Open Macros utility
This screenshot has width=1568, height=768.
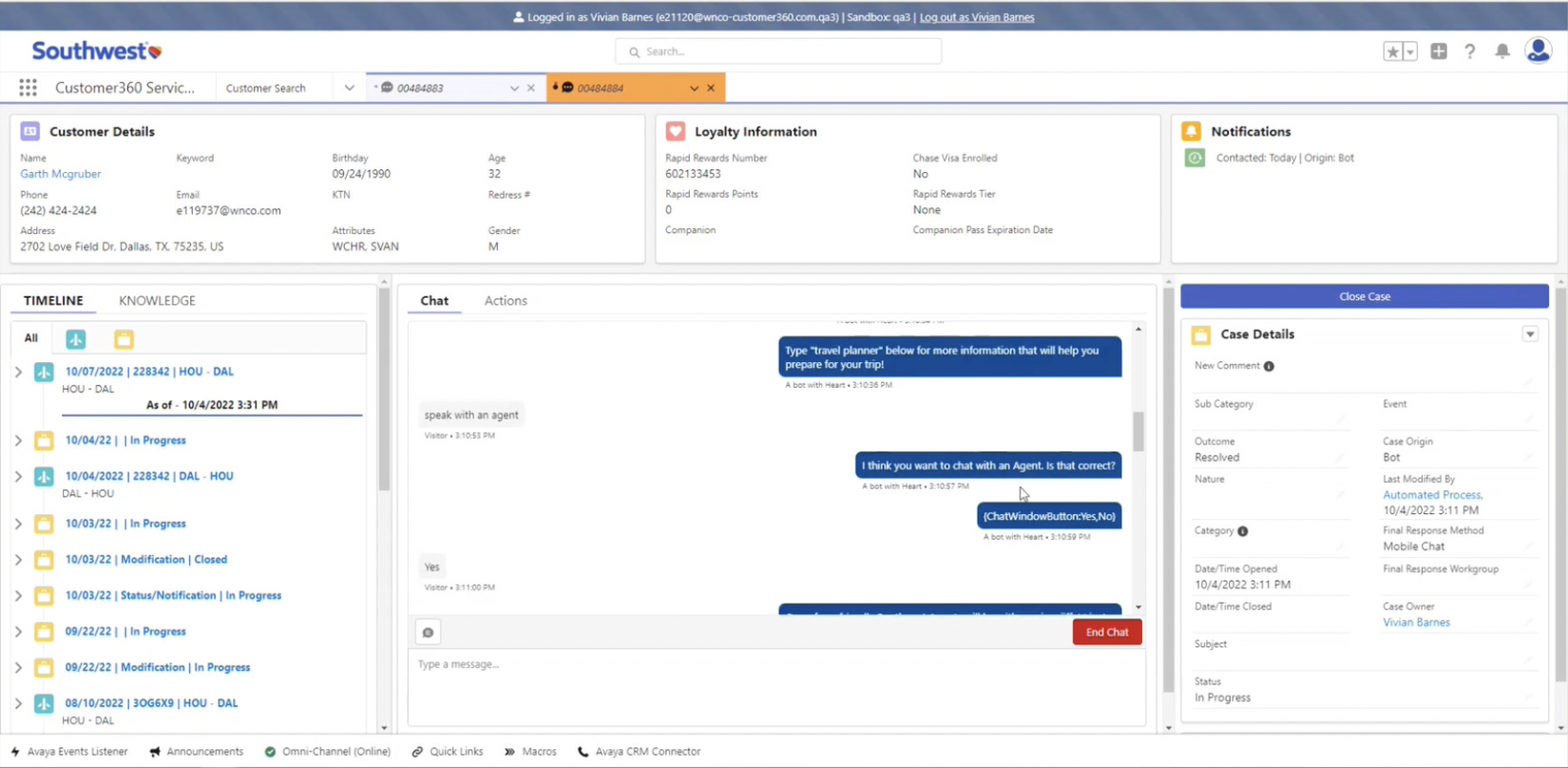point(530,752)
